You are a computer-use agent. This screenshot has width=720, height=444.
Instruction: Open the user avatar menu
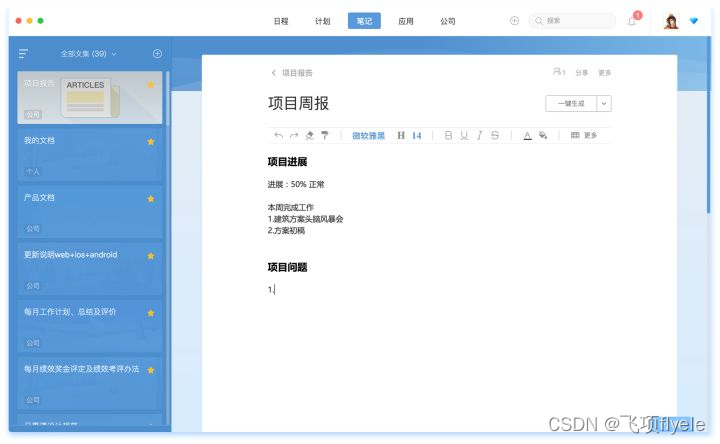click(x=671, y=21)
